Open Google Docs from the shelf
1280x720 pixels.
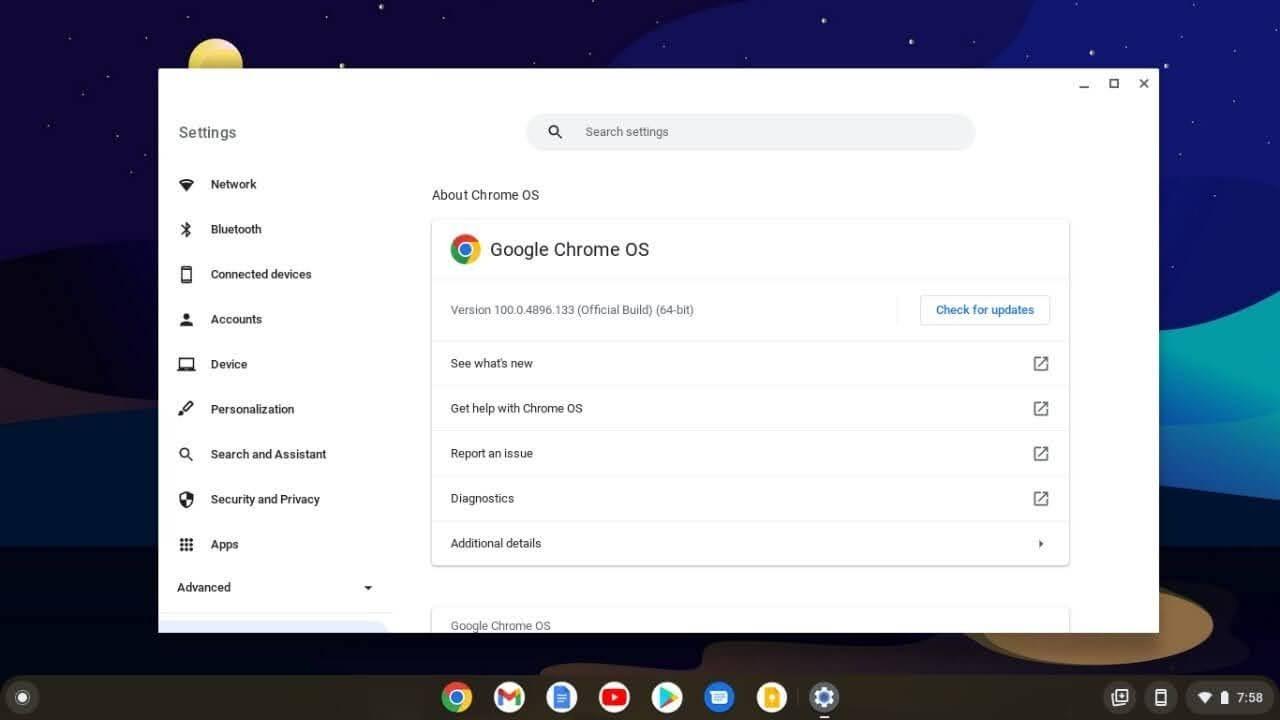click(x=562, y=697)
